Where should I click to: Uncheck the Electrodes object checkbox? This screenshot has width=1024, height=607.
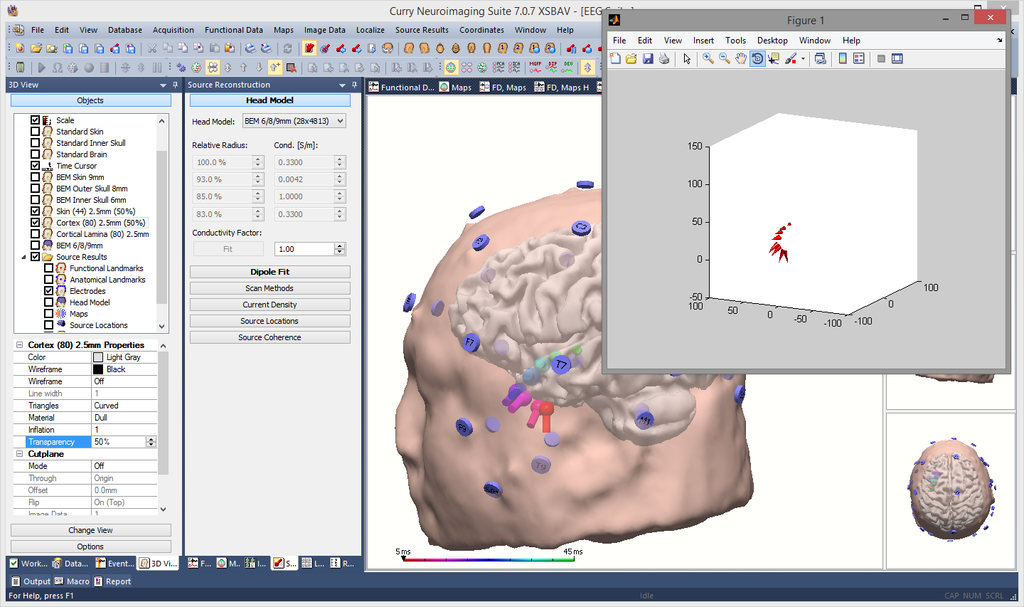49,291
